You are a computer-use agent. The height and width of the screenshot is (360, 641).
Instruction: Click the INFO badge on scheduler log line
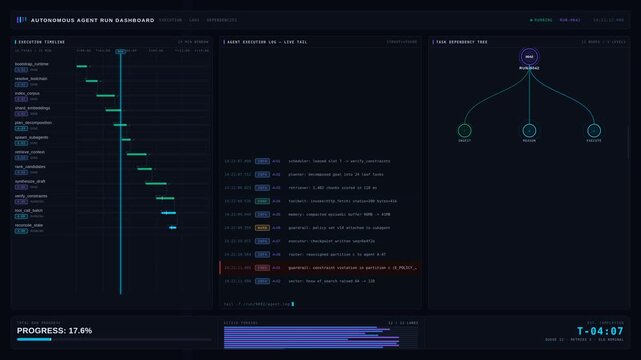(x=262, y=161)
